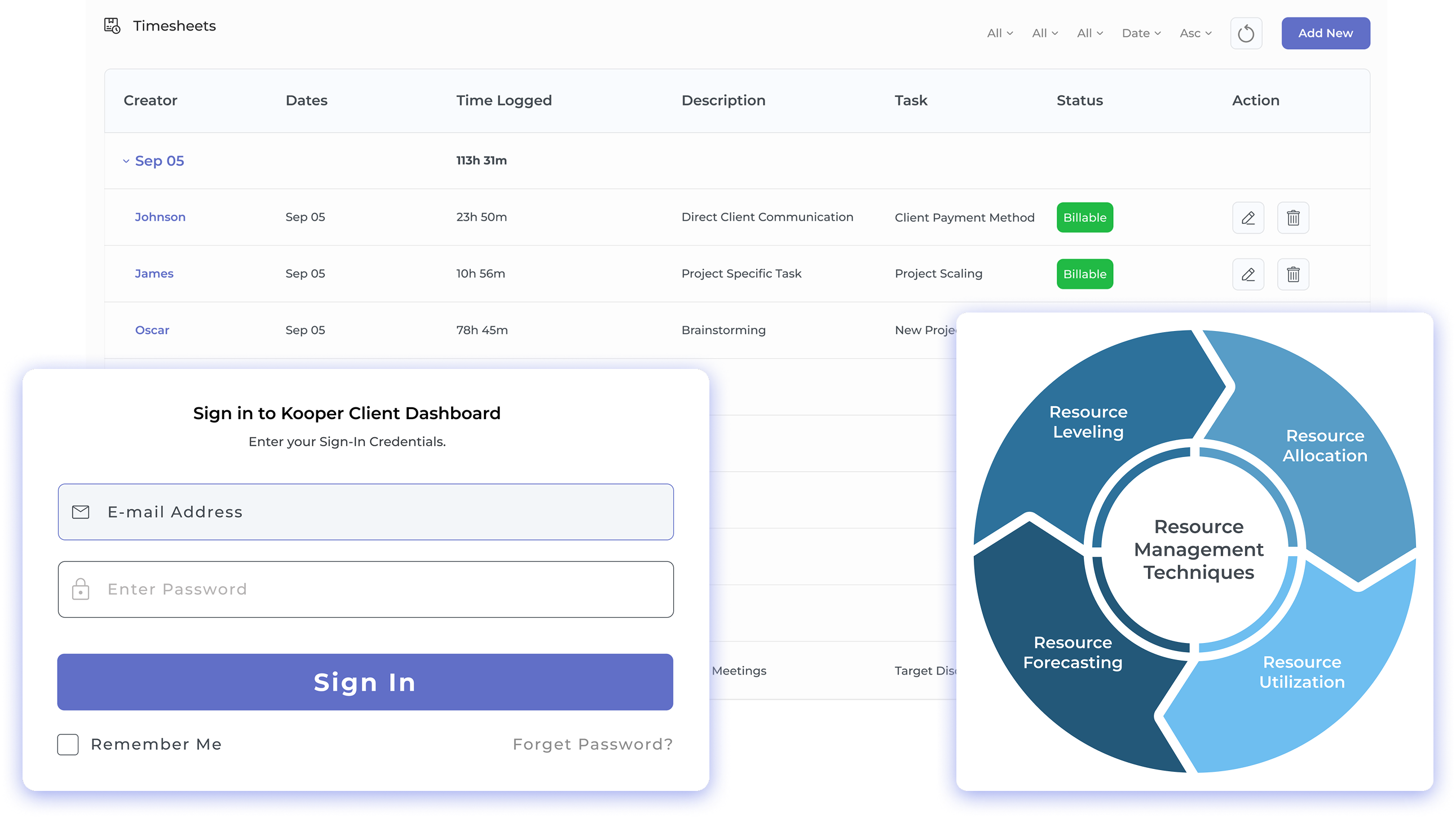Click the Add New button
The image size is (1456, 818).
1325,33
